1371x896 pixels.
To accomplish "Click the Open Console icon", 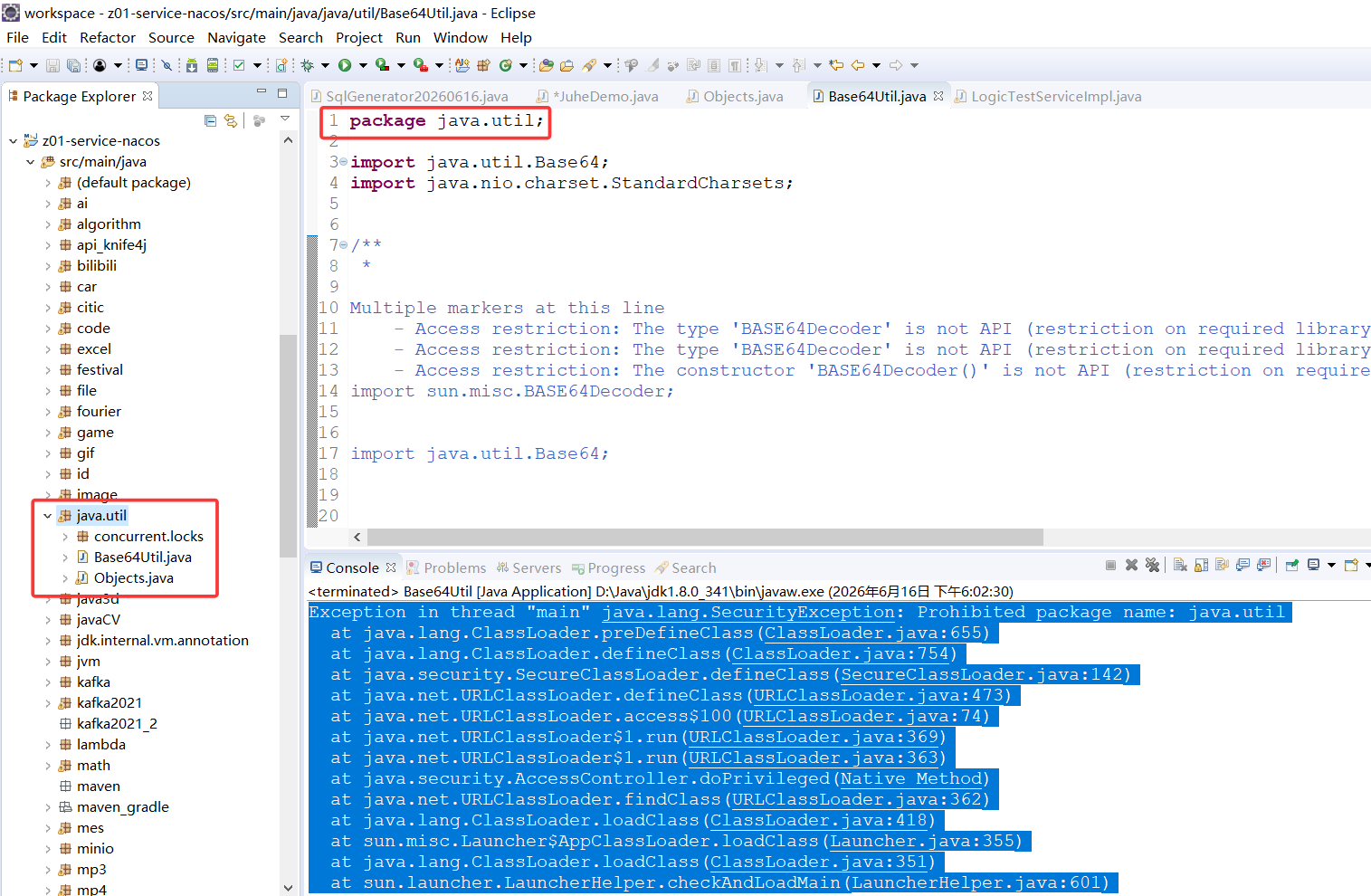I will 1351,565.
